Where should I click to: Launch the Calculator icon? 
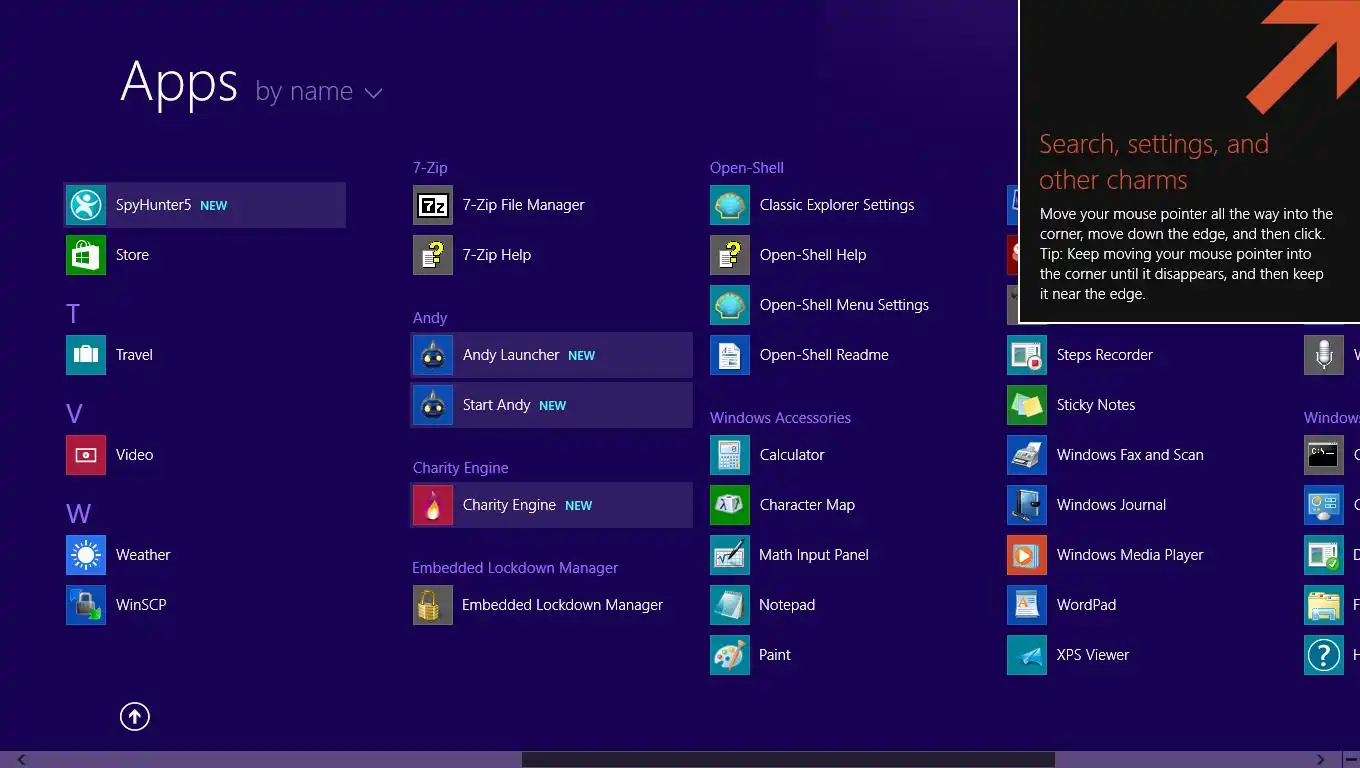(730, 455)
